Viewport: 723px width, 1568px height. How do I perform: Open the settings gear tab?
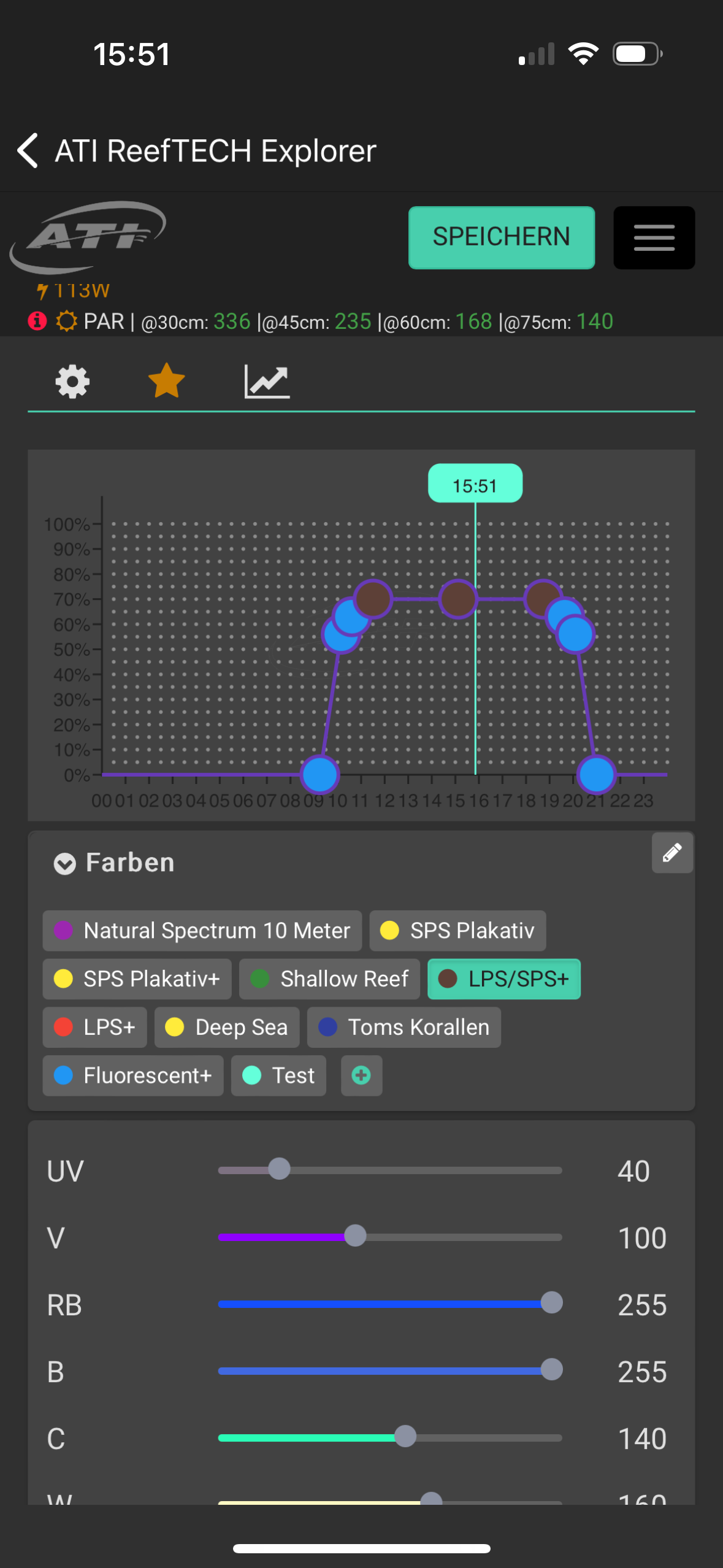point(72,382)
